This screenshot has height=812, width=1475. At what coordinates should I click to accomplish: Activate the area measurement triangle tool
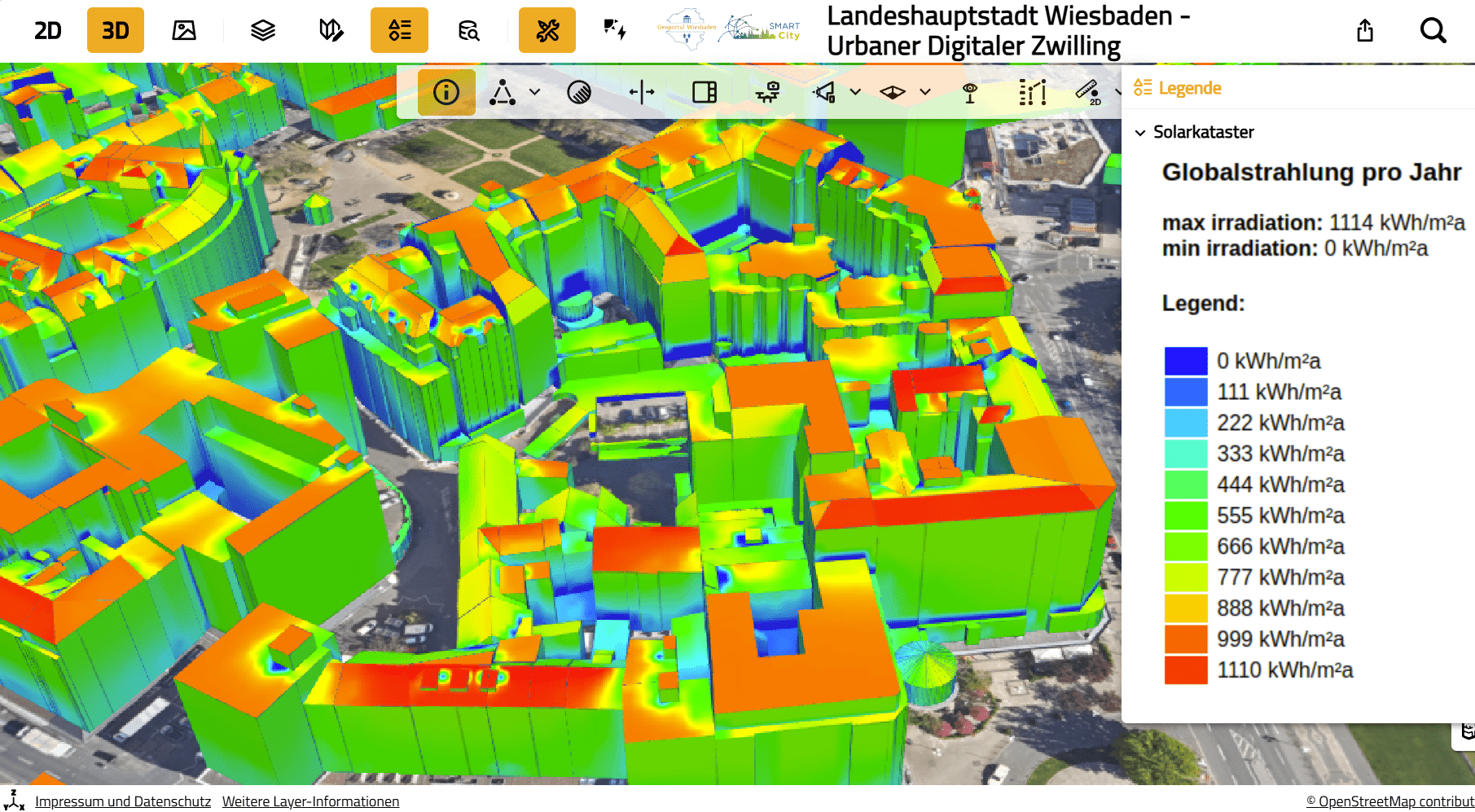click(503, 92)
